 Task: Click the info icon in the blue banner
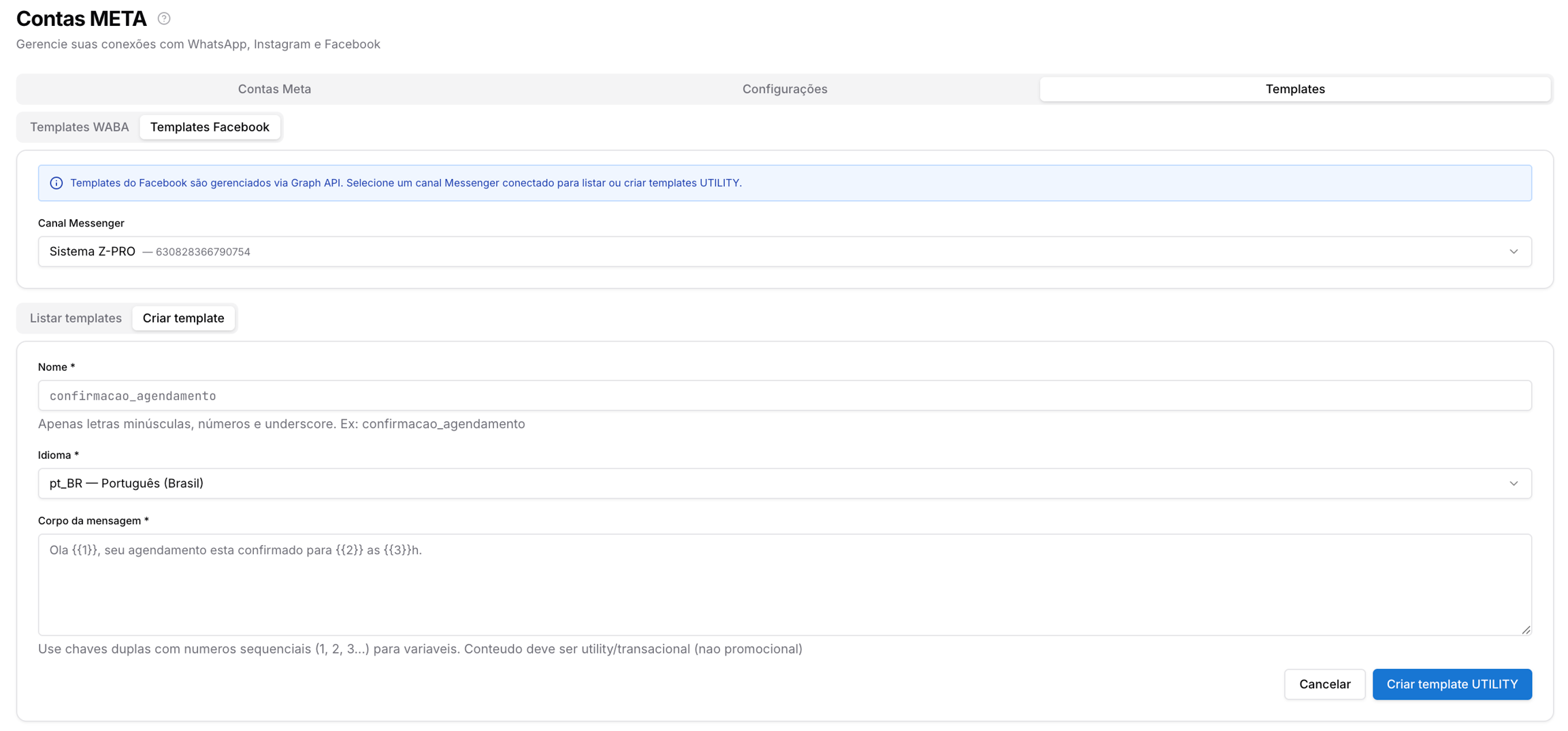pos(56,183)
